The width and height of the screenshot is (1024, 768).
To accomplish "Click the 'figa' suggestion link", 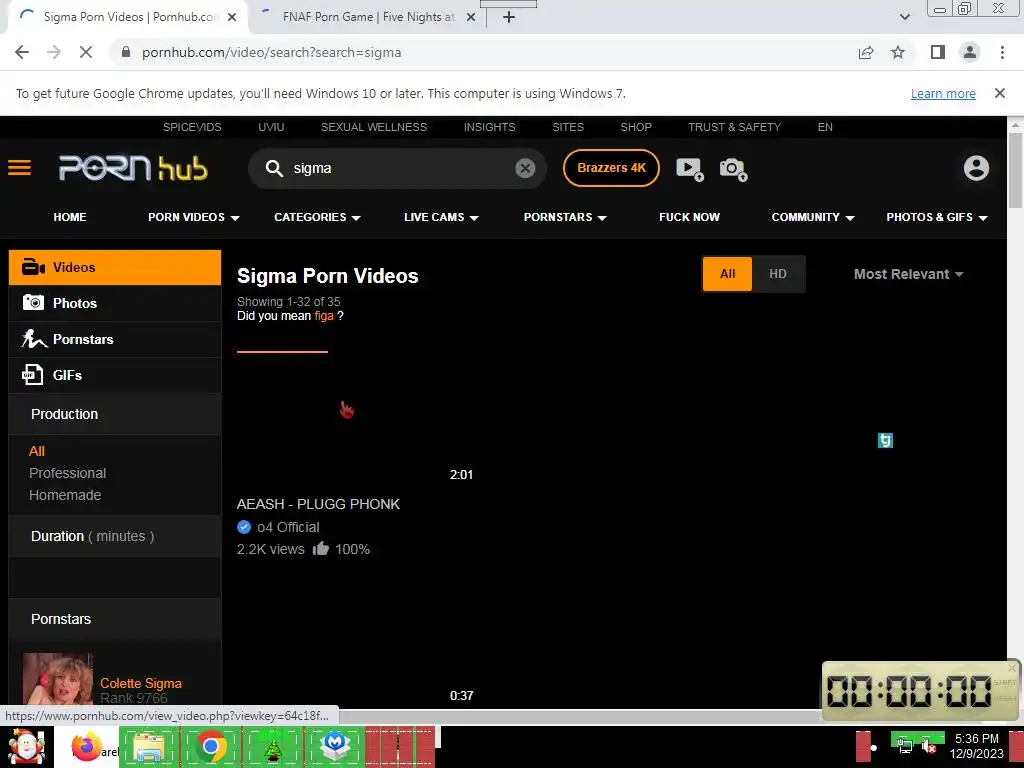I will click(324, 315).
